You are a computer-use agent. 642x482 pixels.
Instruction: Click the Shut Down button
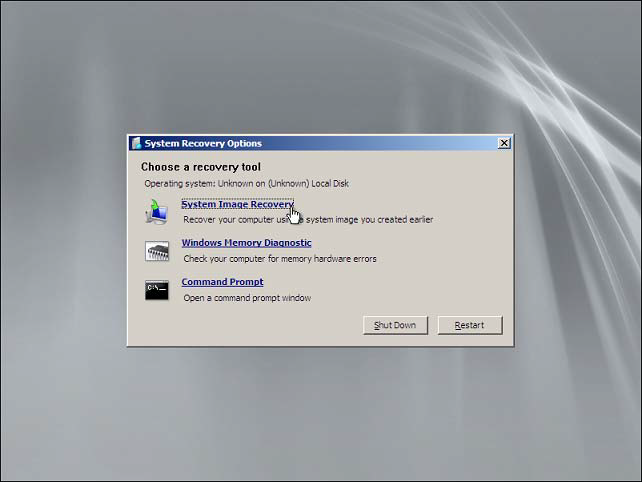point(395,325)
